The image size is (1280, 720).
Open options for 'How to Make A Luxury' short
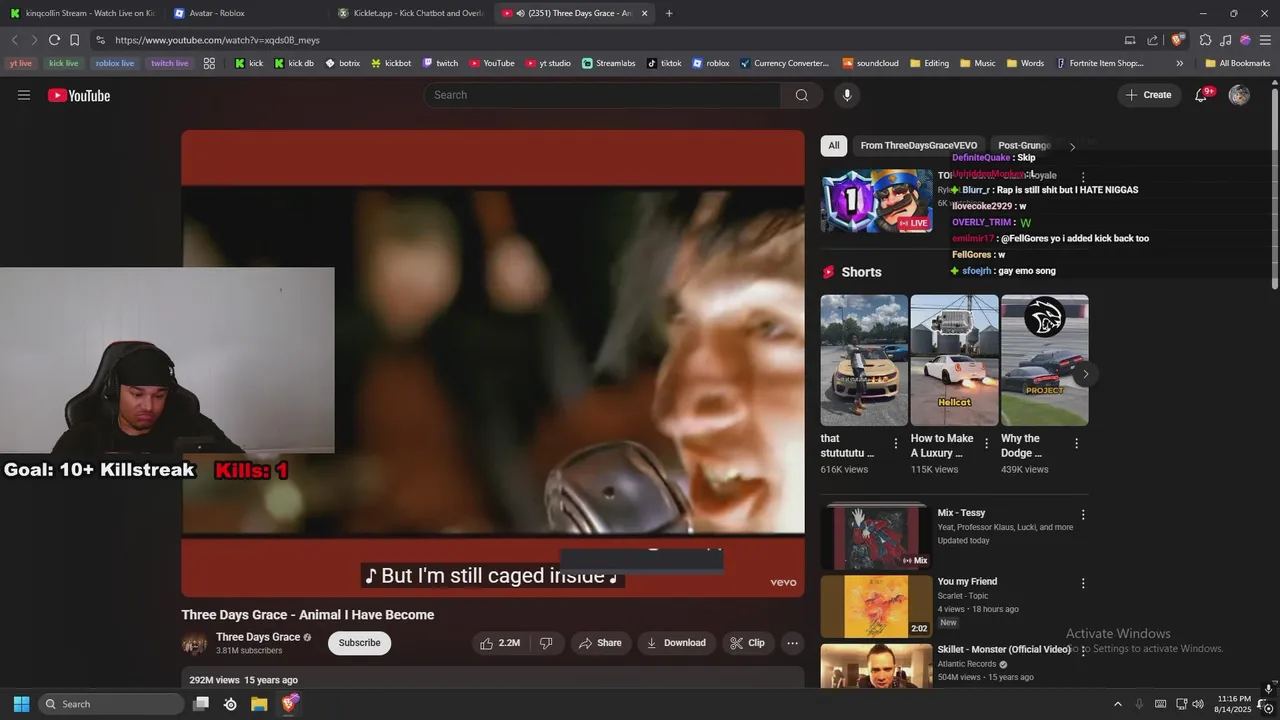pyautogui.click(x=986, y=443)
